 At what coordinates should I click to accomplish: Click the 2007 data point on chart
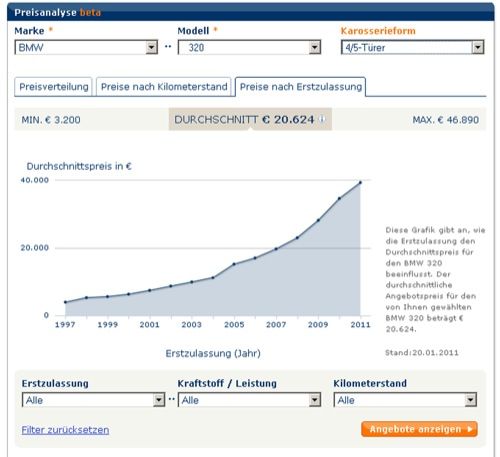click(x=276, y=249)
